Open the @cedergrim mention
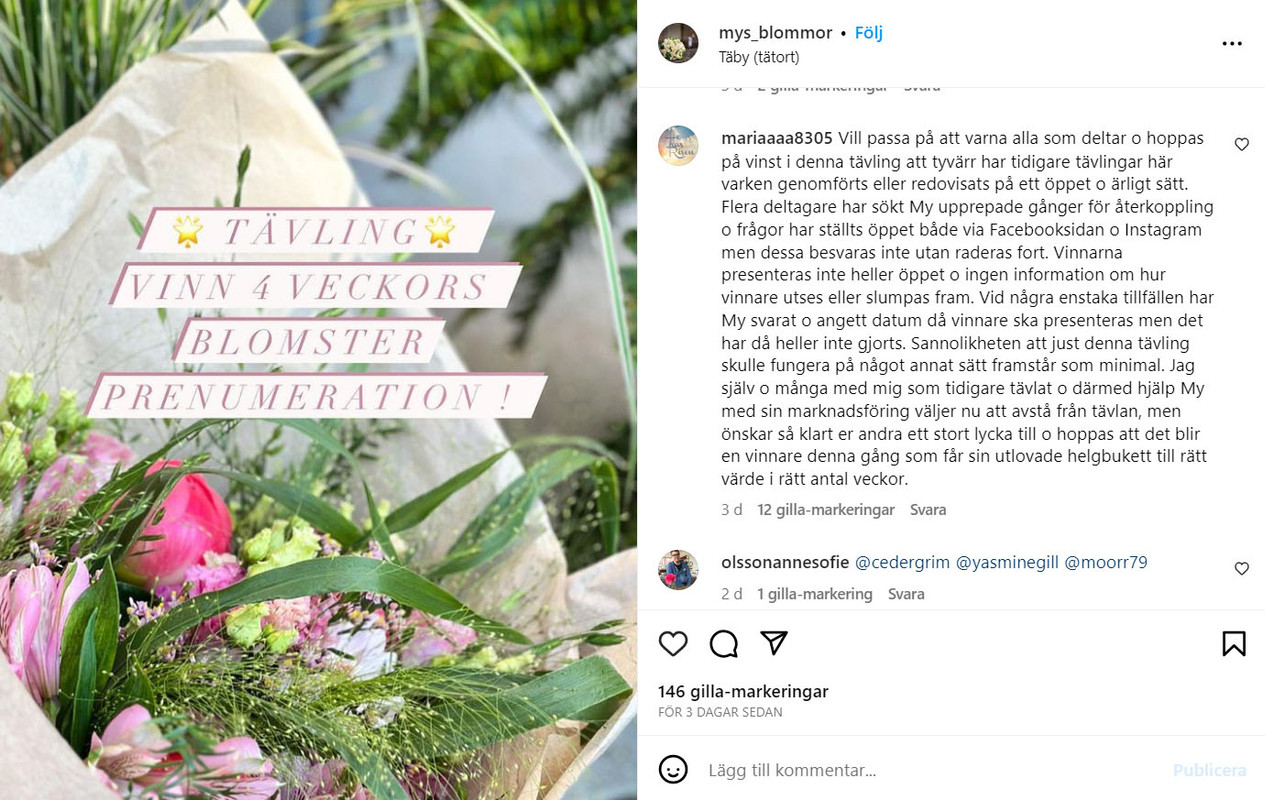 902,563
